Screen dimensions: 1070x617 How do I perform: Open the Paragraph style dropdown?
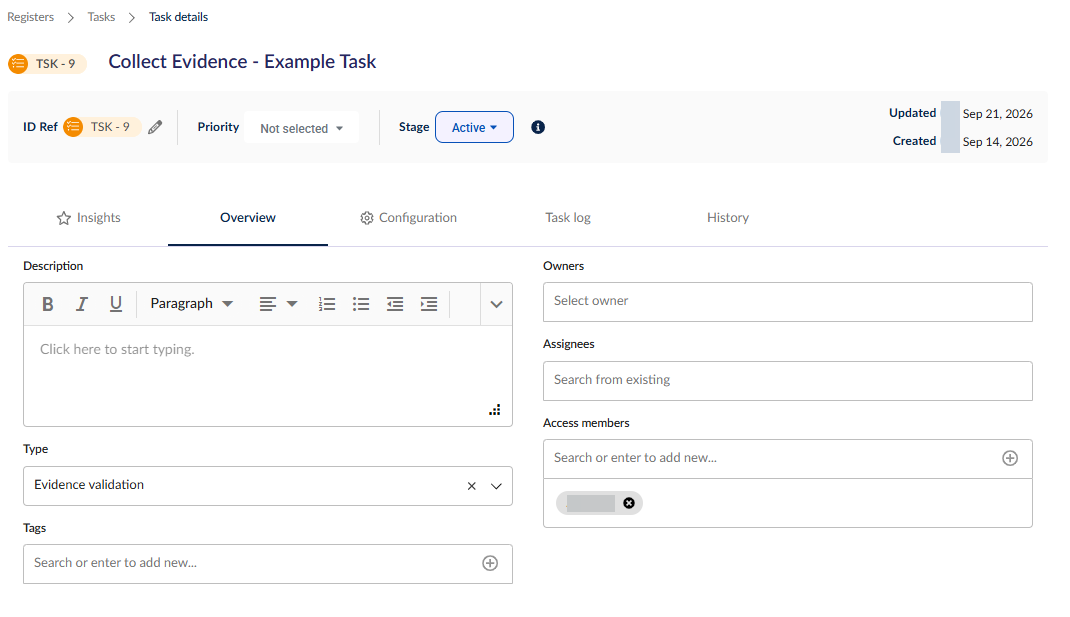pos(192,304)
